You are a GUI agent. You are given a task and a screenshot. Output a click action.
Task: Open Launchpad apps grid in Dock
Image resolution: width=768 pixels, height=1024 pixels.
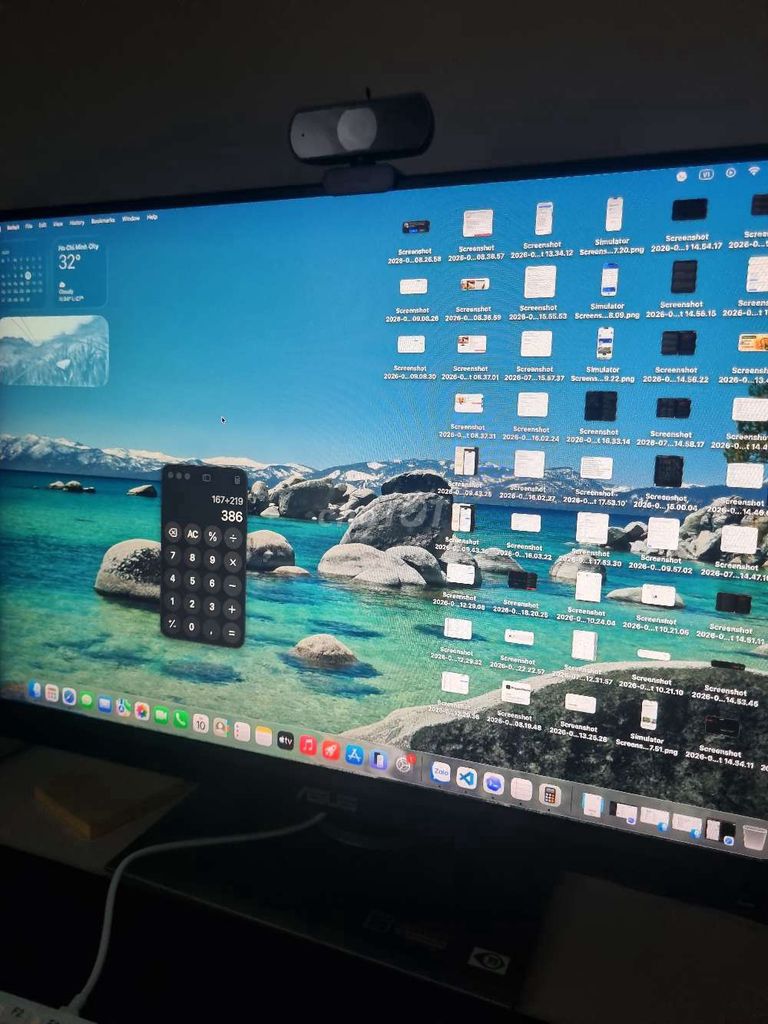(52, 693)
